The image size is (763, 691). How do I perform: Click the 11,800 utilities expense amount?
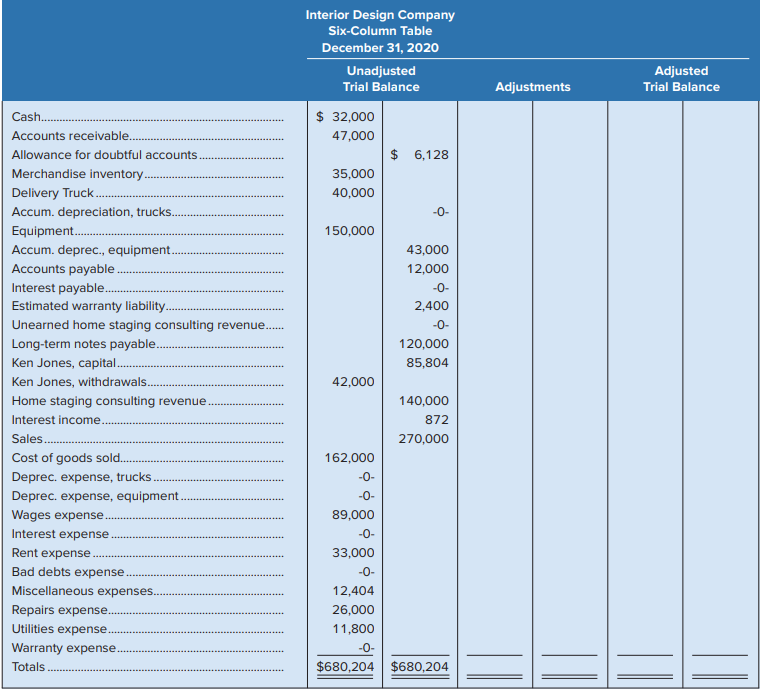pyautogui.click(x=353, y=628)
